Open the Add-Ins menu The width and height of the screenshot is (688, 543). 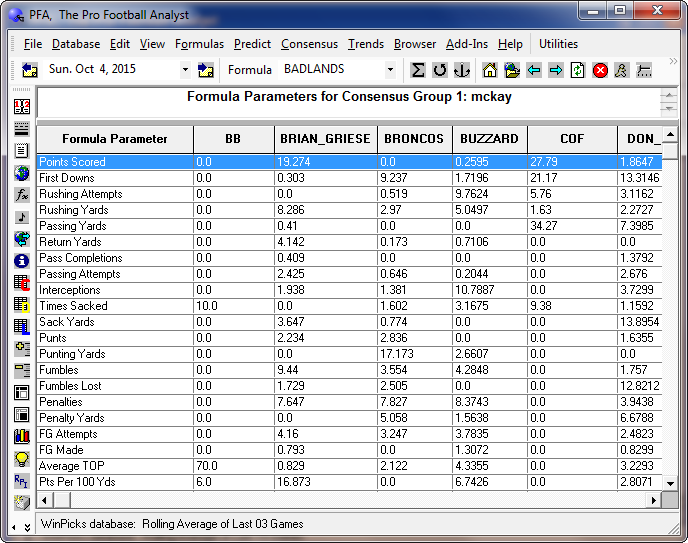[467, 44]
